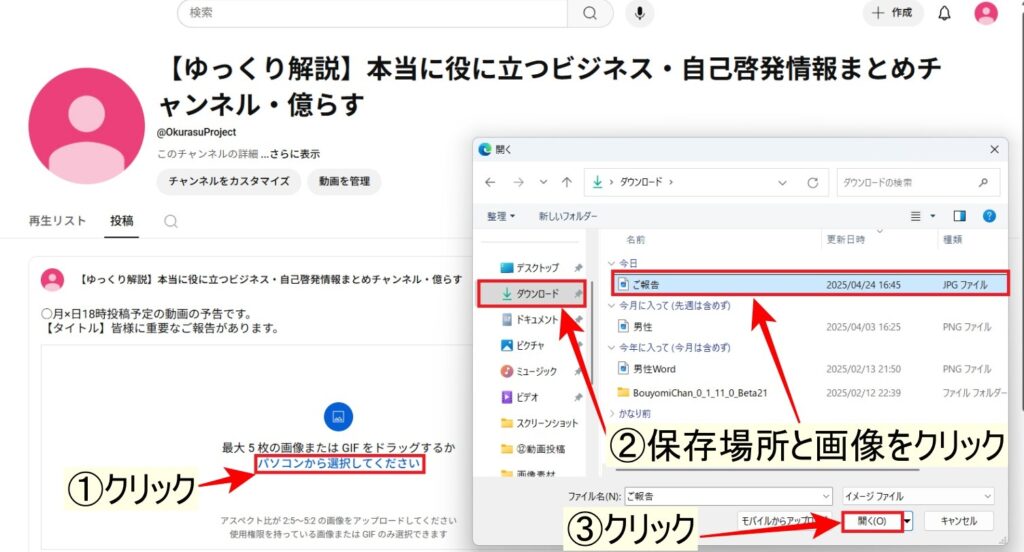
Task: Click the channel tab search magnifier icon
Action: (x=170, y=221)
